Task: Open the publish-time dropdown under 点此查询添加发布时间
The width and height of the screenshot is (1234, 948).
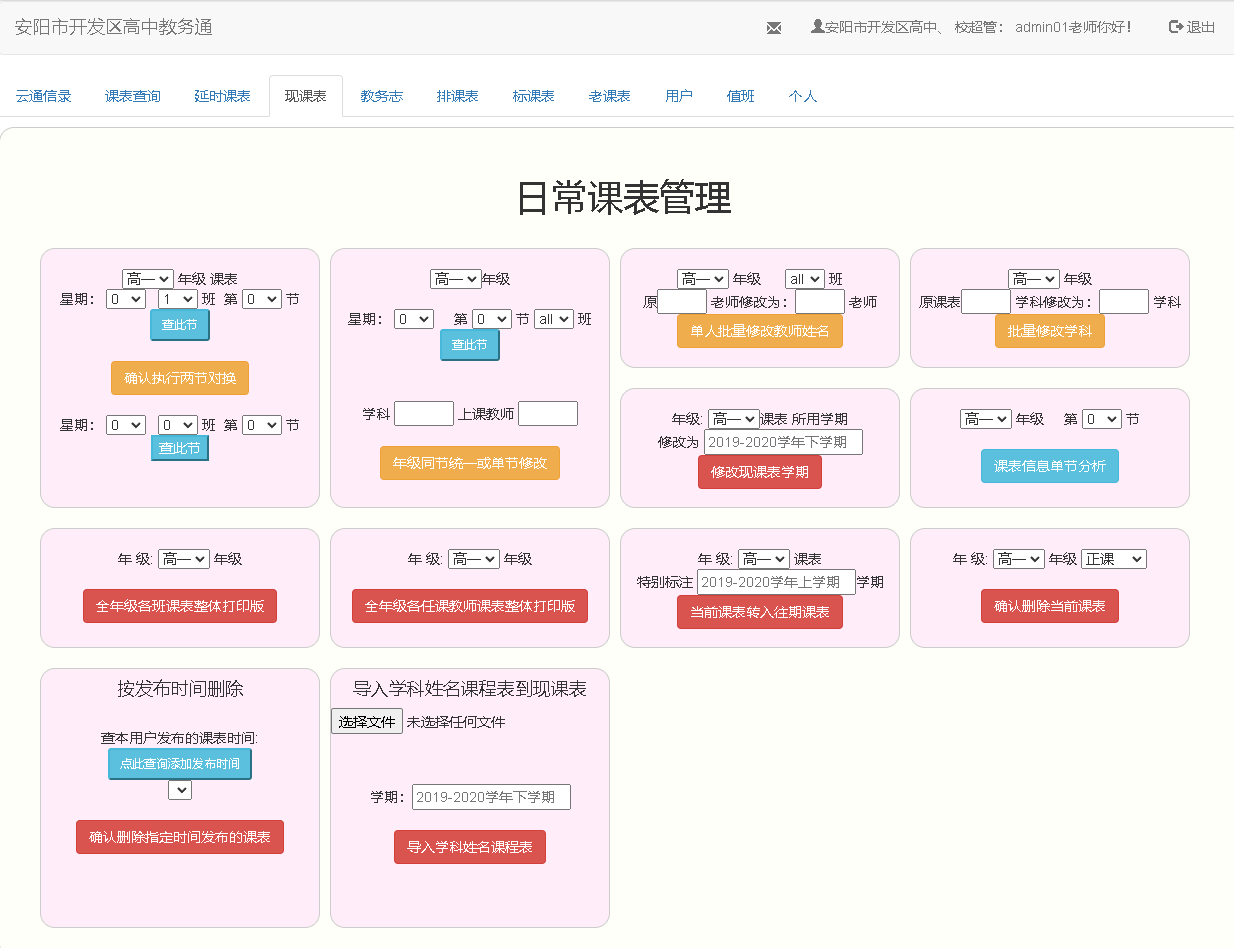Action: (x=180, y=790)
